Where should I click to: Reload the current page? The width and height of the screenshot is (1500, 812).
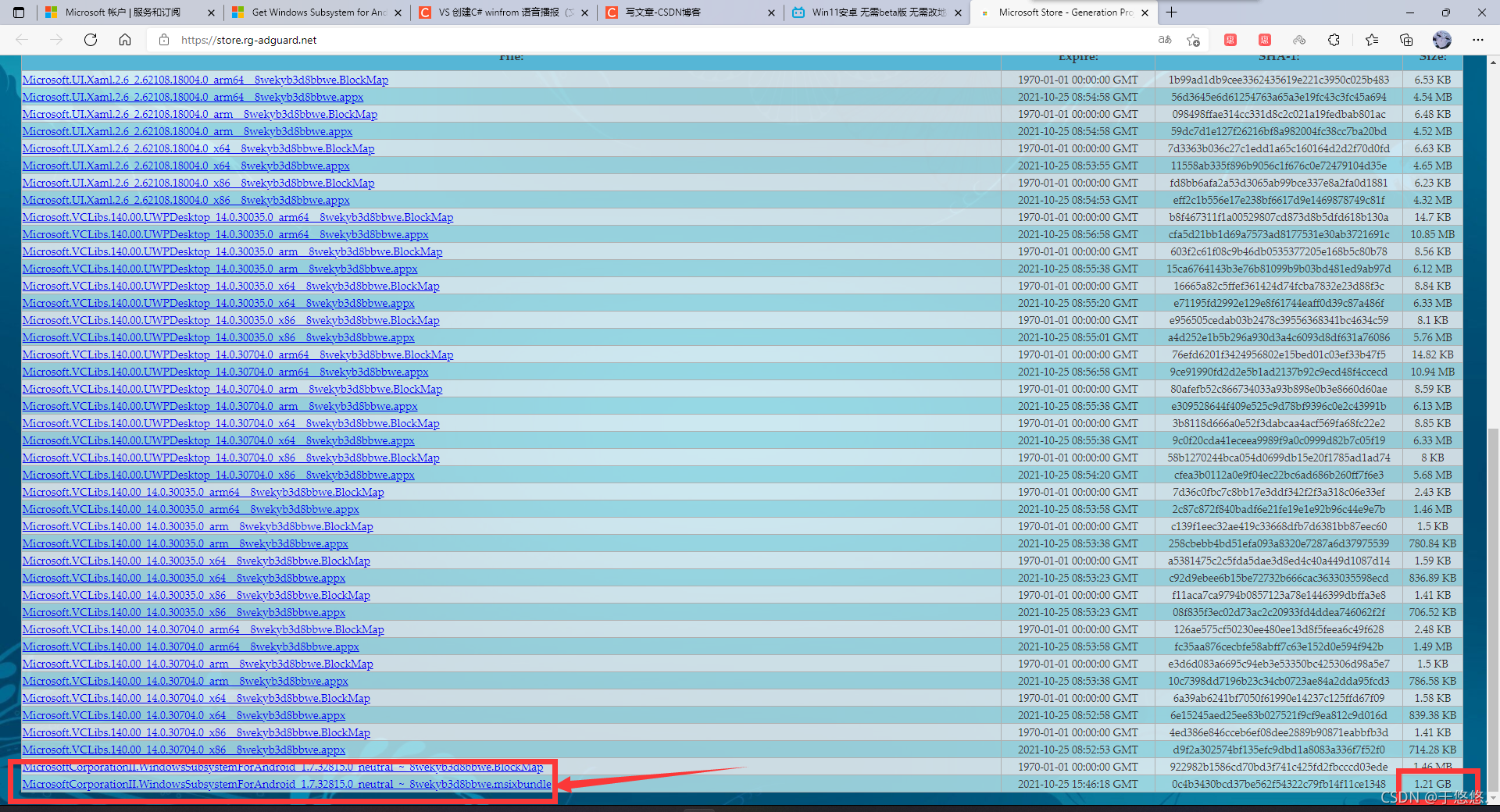point(91,40)
